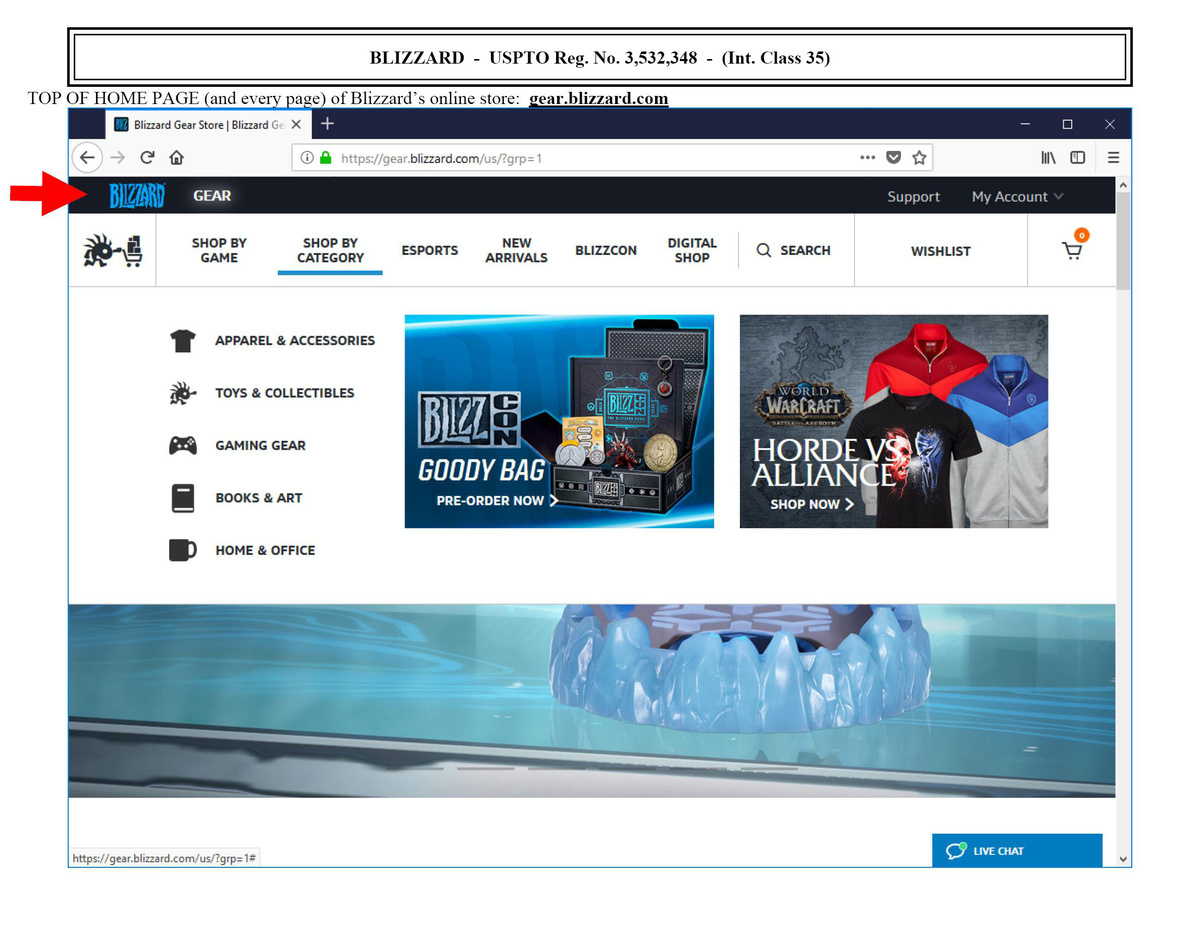Open Firefox hamburger menu
The width and height of the screenshot is (1200, 927).
(x=1112, y=158)
